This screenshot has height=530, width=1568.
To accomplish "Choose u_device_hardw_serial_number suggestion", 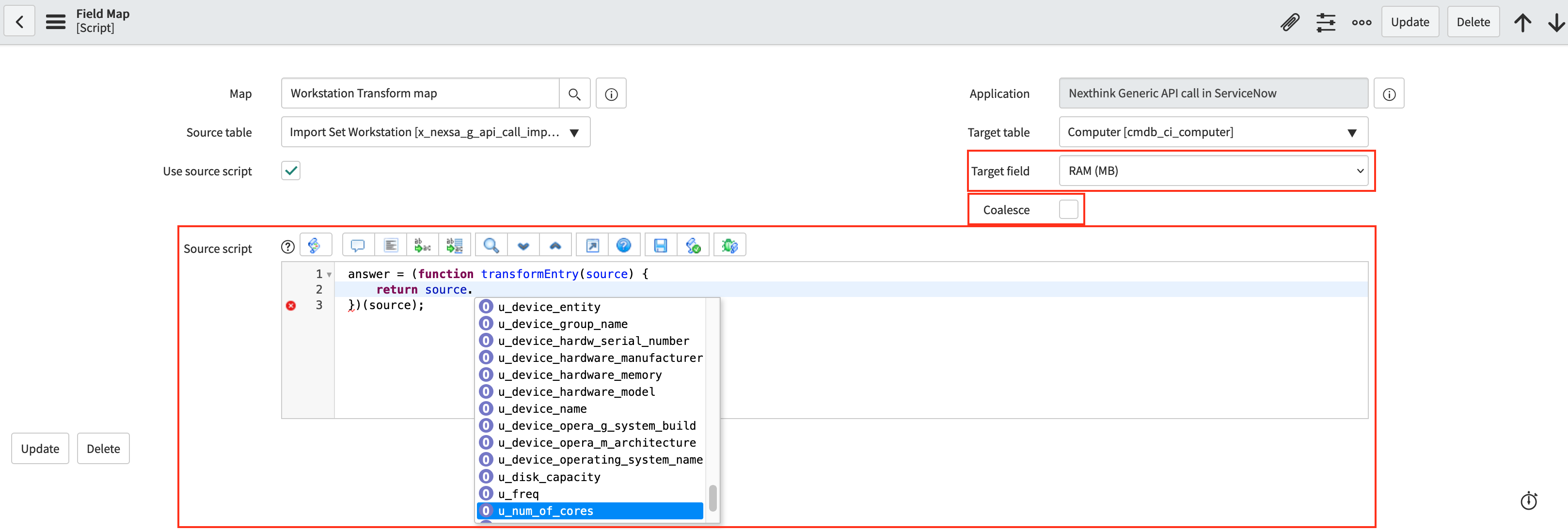I will click(x=590, y=341).
